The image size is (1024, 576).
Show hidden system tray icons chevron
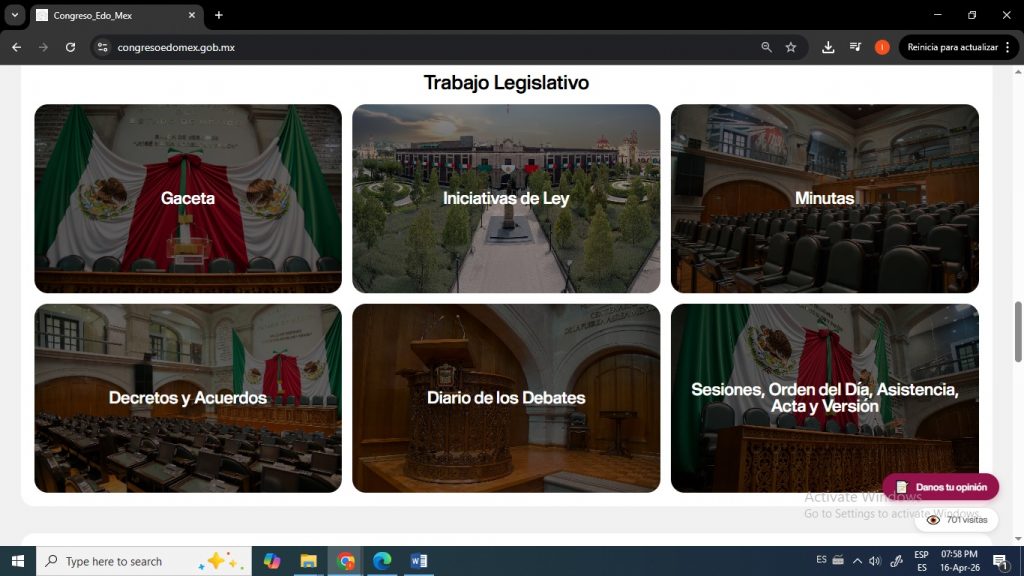pyautogui.click(x=857, y=561)
